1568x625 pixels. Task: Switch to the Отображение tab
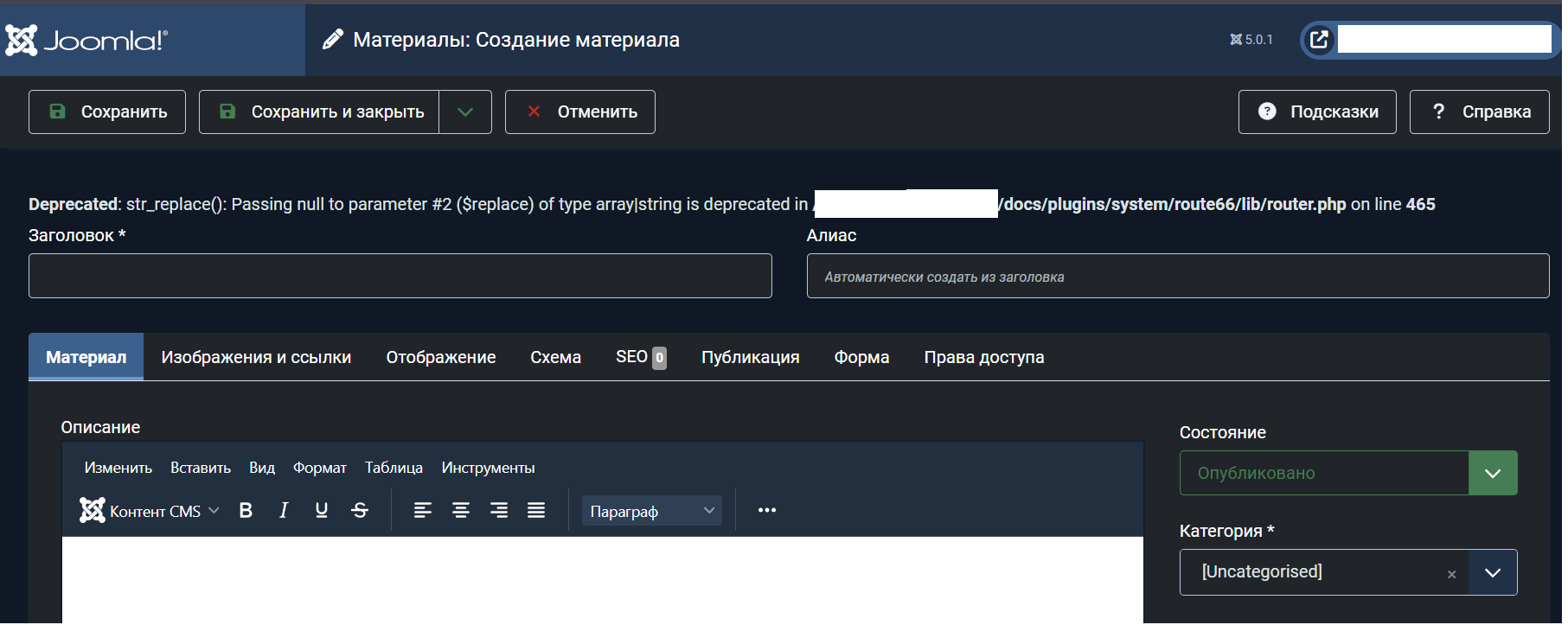tap(441, 357)
